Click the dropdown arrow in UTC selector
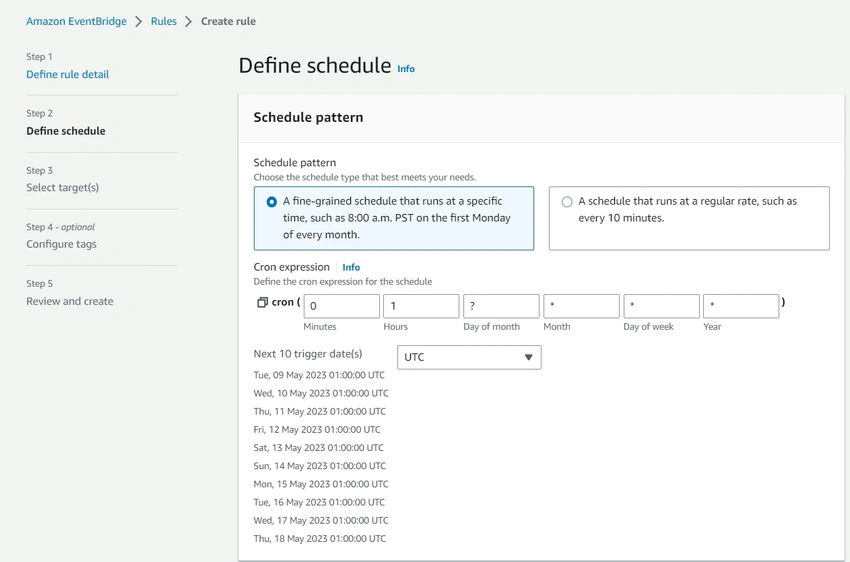 (x=529, y=357)
